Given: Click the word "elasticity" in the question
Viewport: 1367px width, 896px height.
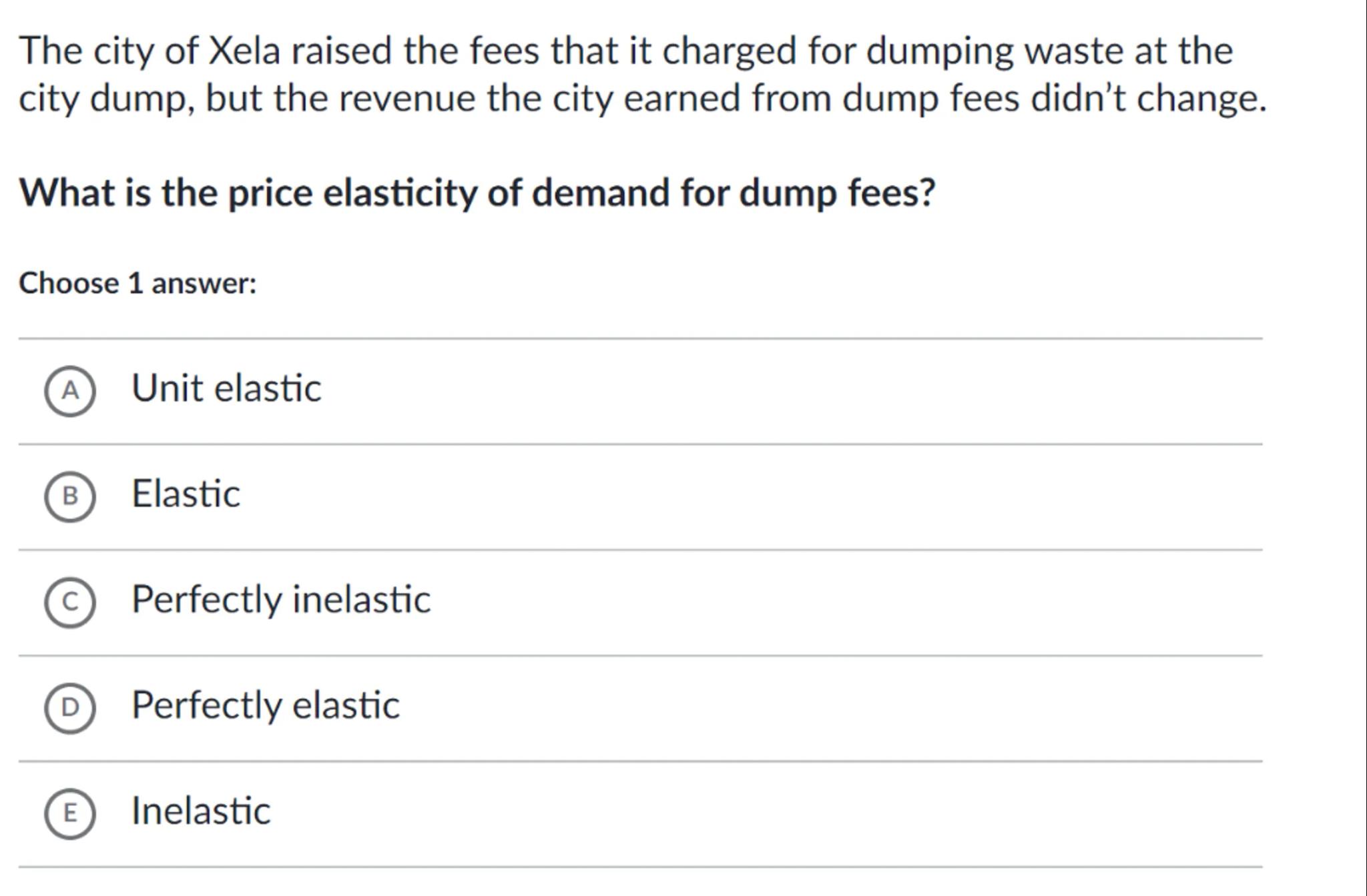Looking at the screenshot, I should click(399, 193).
